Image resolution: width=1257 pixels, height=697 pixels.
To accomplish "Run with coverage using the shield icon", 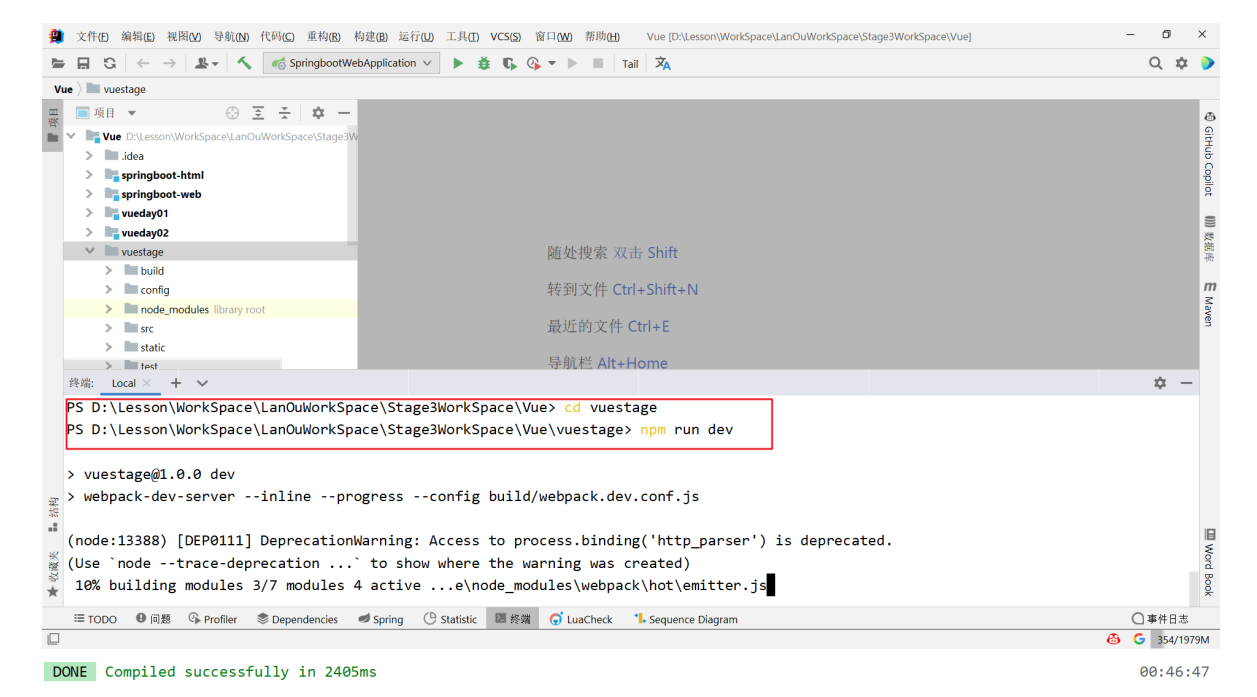I will (510, 63).
